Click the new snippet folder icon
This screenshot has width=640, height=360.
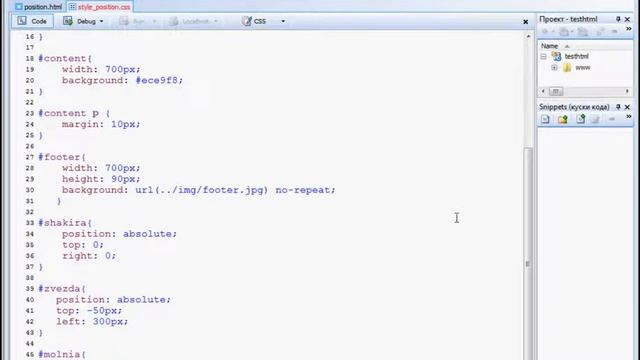click(563, 119)
